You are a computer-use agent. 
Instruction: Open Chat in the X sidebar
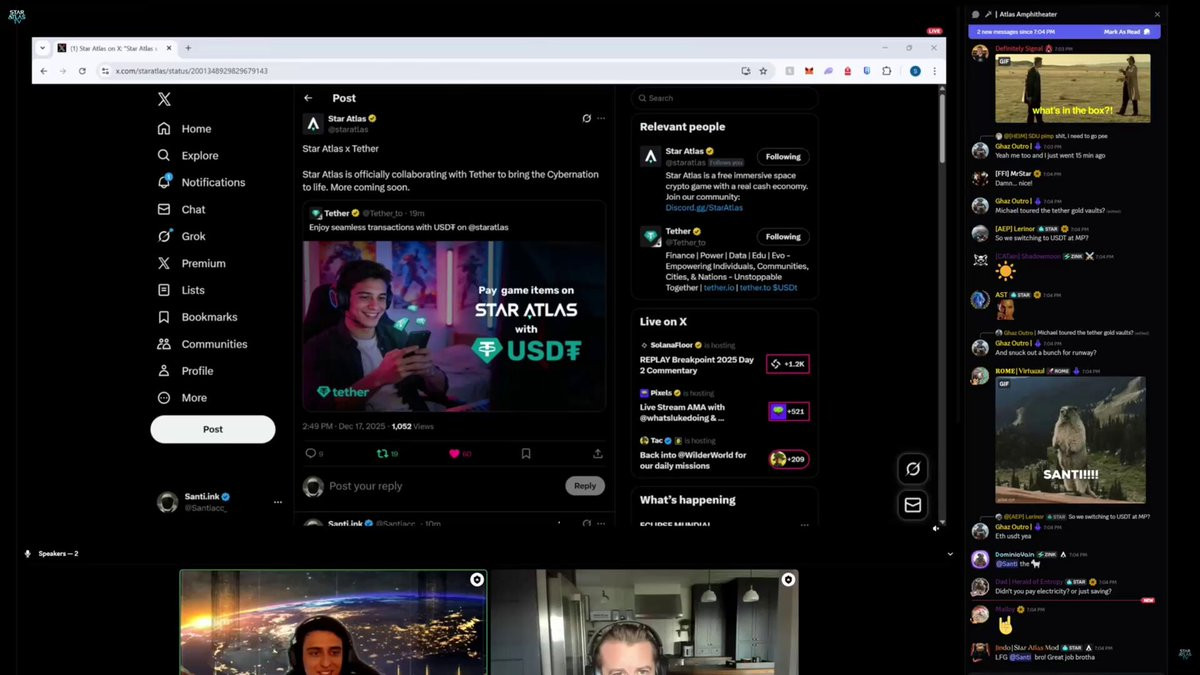point(181,209)
